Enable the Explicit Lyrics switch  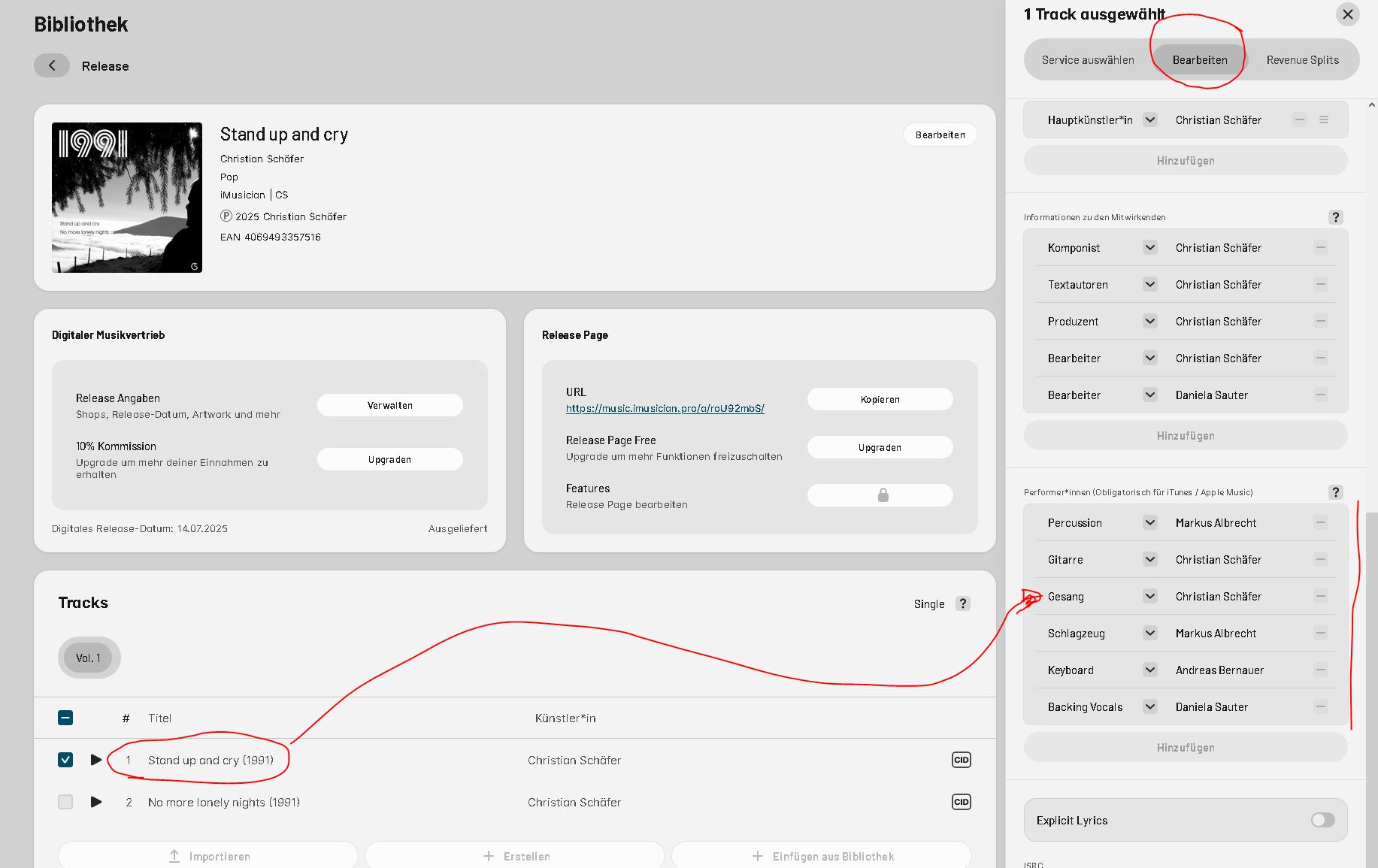click(x=1322, y=820)
